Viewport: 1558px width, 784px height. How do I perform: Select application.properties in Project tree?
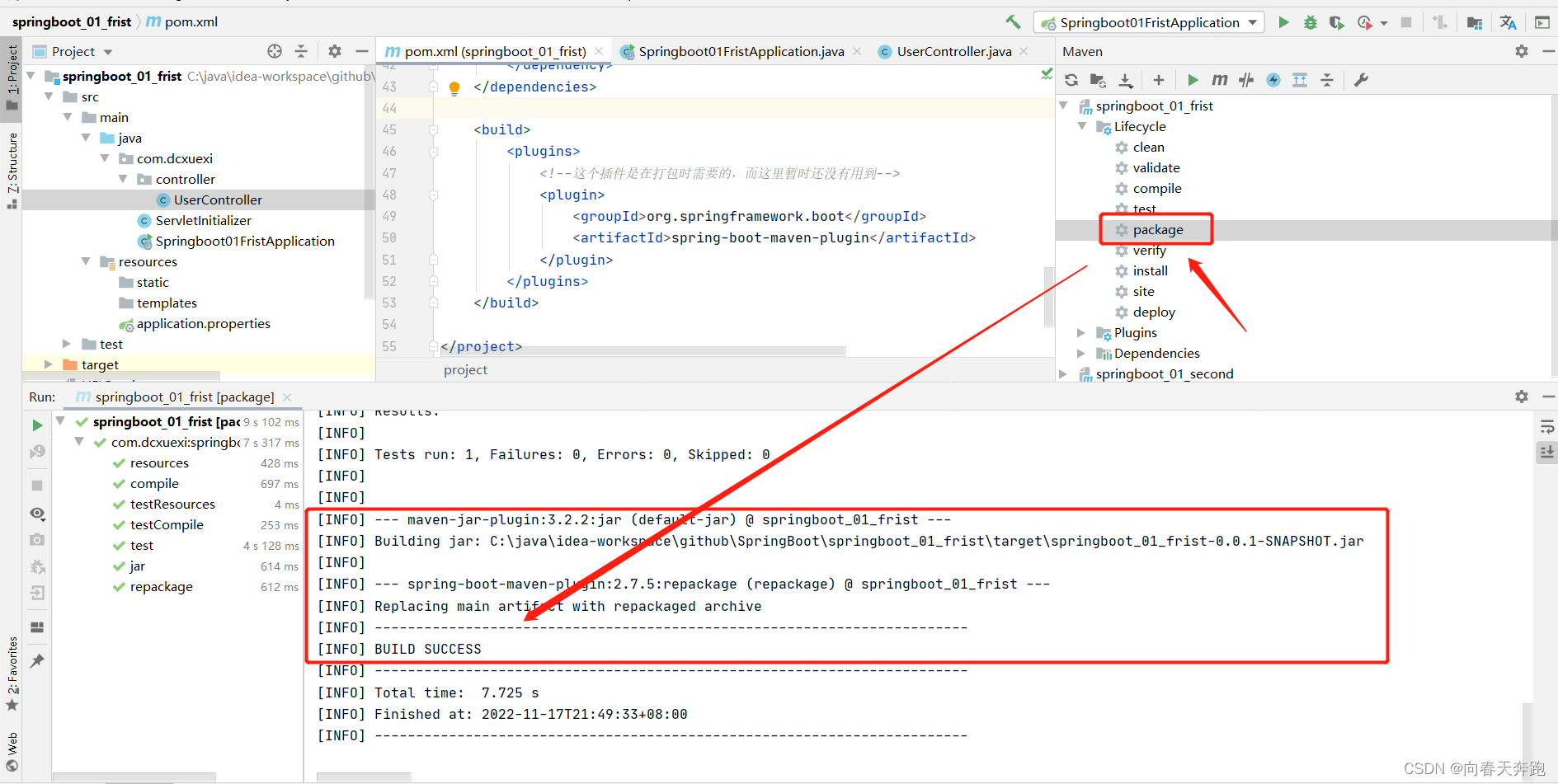coord(203,323)
